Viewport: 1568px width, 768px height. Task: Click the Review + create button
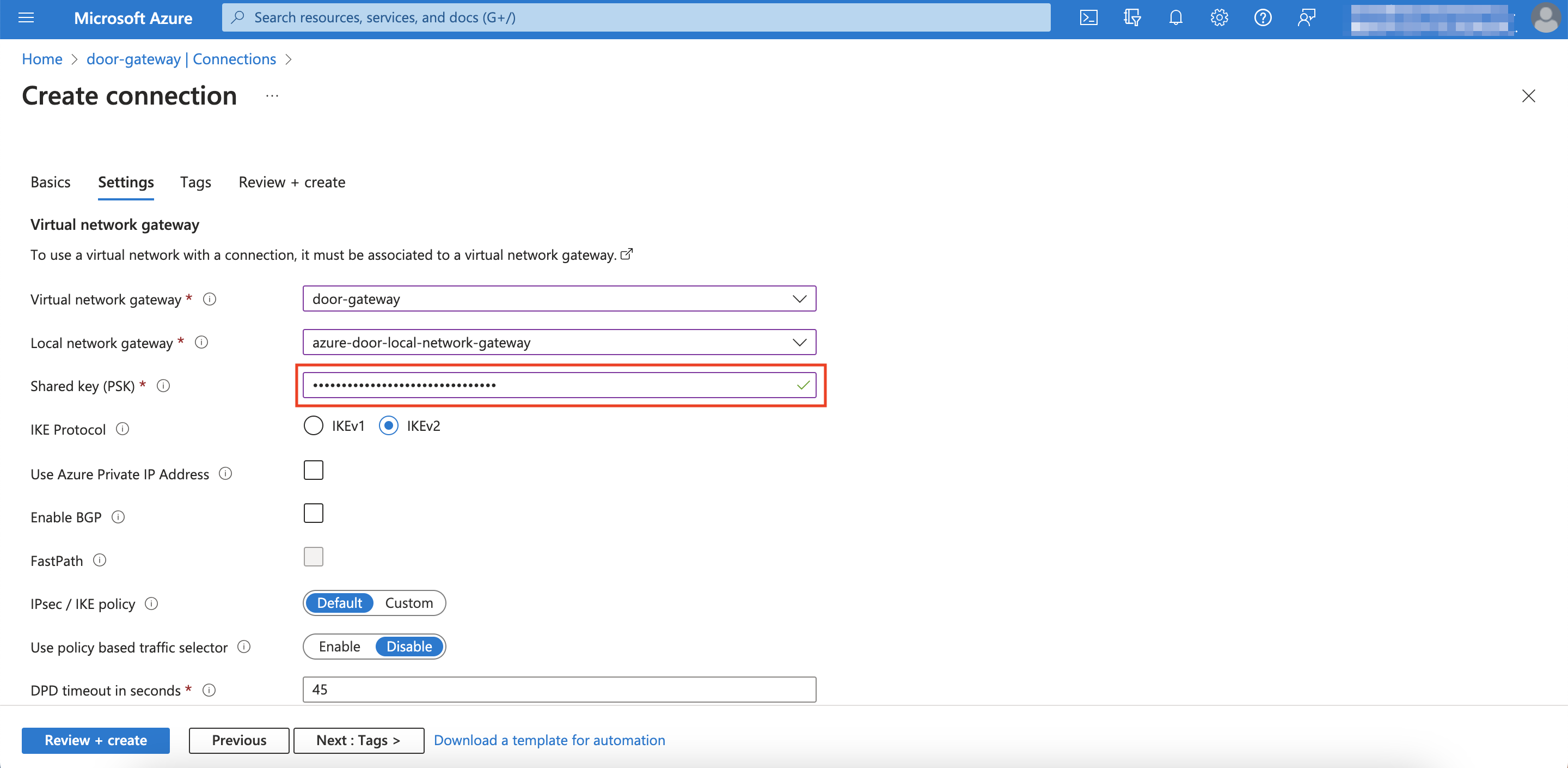(95, 740)
